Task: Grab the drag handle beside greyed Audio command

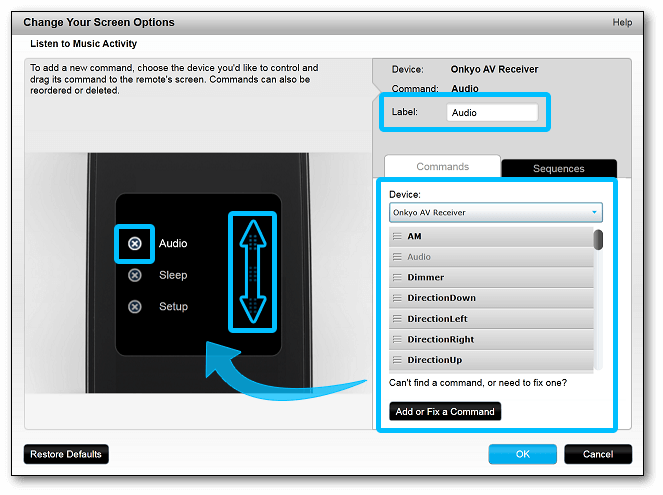Action: tap(397, 257)
